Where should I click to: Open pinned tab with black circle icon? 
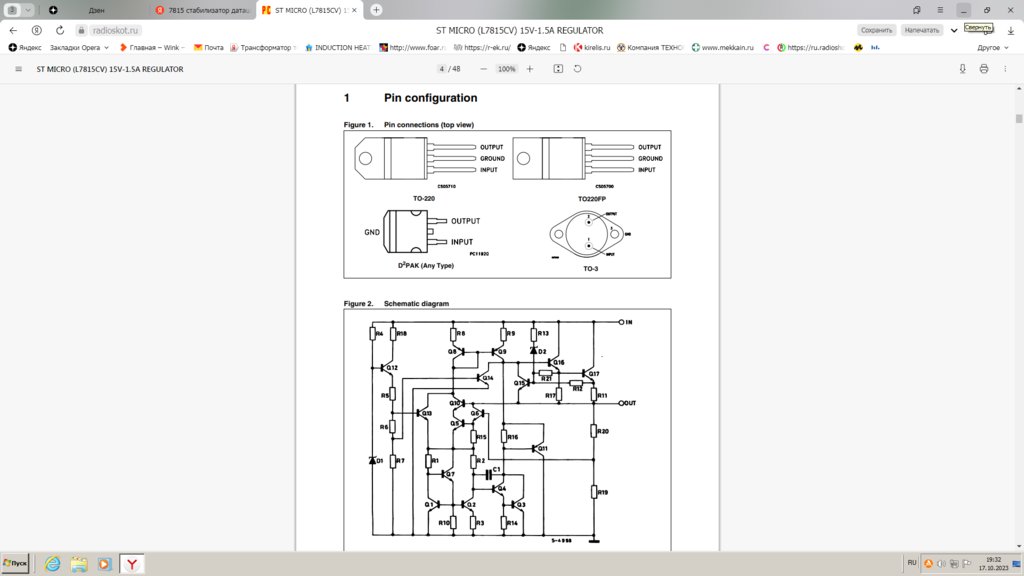click(53, 10)
